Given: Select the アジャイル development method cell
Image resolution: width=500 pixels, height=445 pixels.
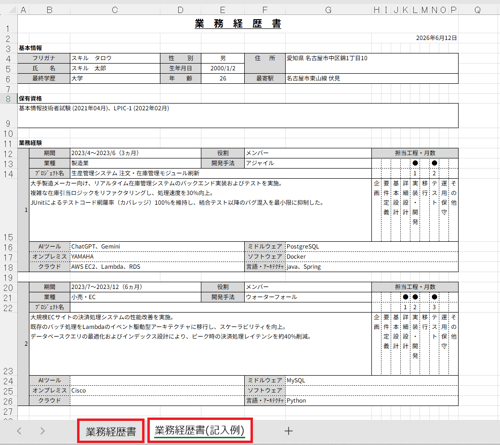Looking at the screenshot, I should tap(308, 163).
